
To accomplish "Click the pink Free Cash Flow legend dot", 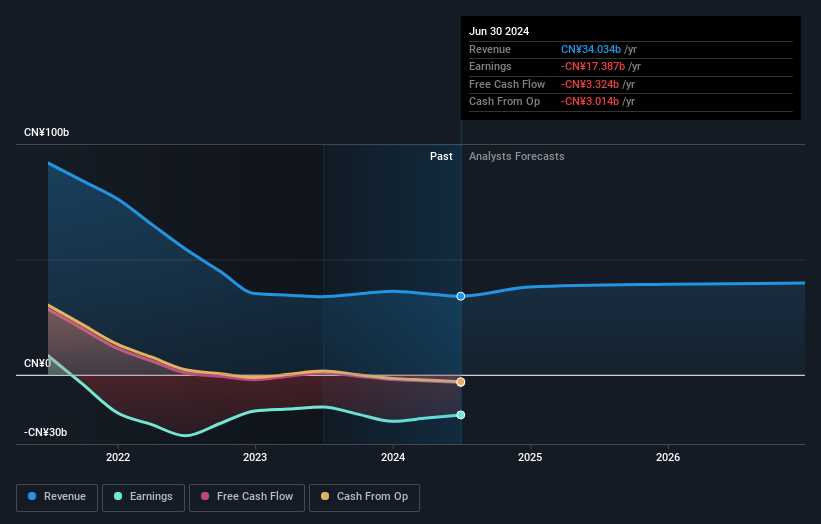I will 205,496.
